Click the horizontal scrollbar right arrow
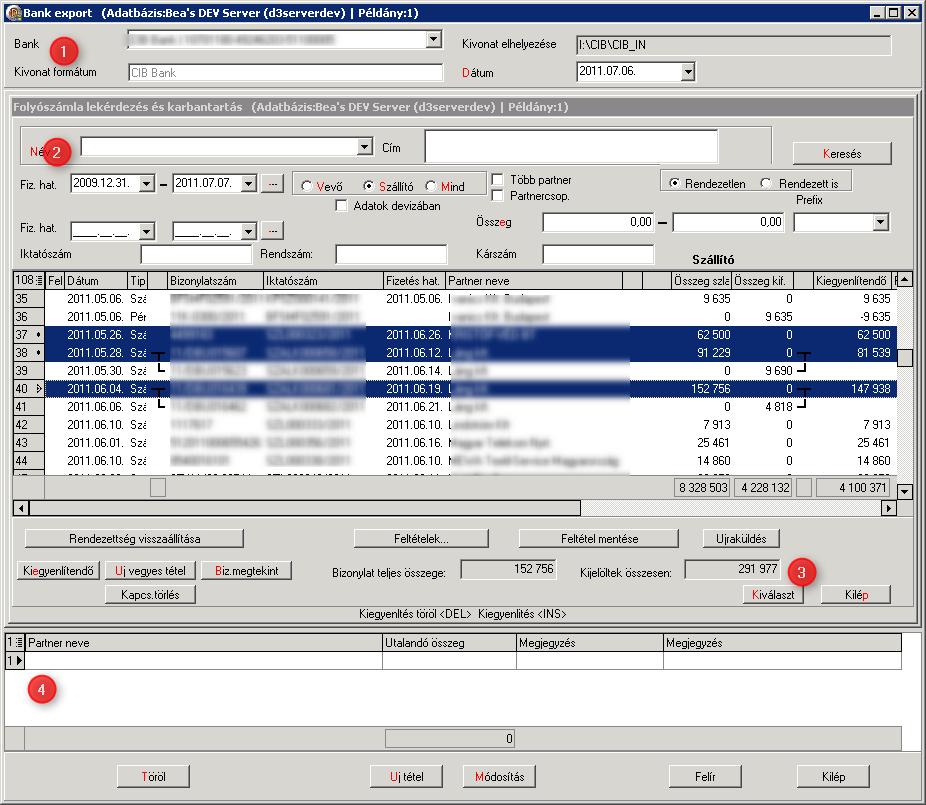This screenshot has height=805, width=926. coord(889,507)
